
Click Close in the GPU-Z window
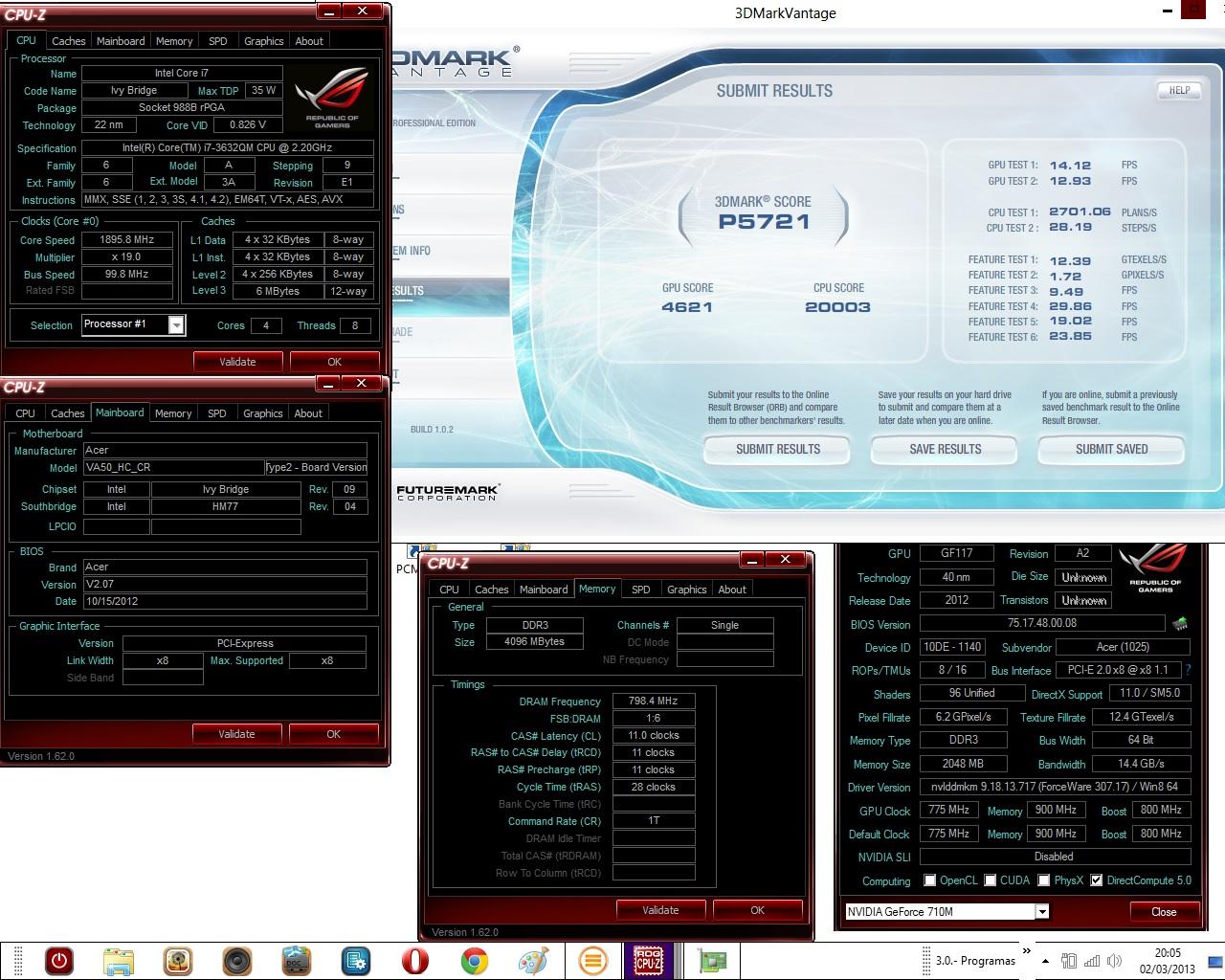1164,912
